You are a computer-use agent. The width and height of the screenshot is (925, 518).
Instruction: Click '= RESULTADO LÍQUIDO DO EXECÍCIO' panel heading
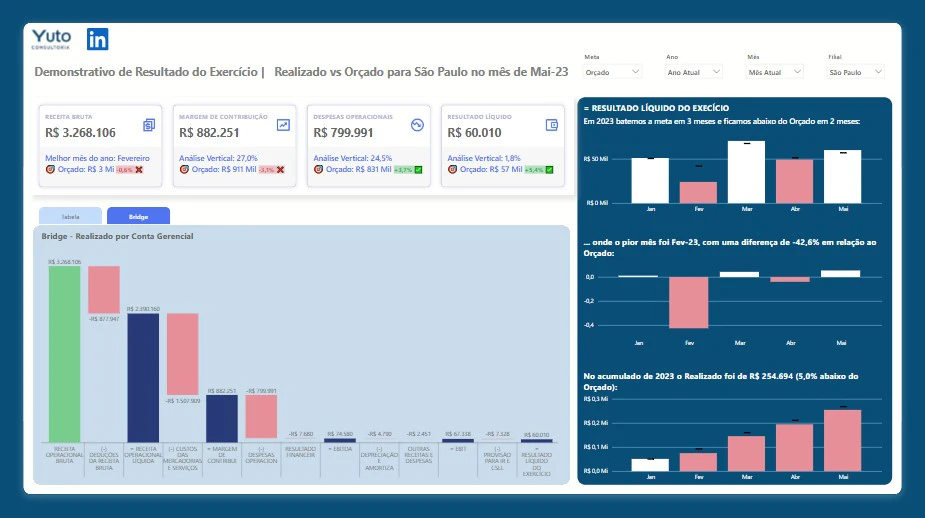coord(656,108)
